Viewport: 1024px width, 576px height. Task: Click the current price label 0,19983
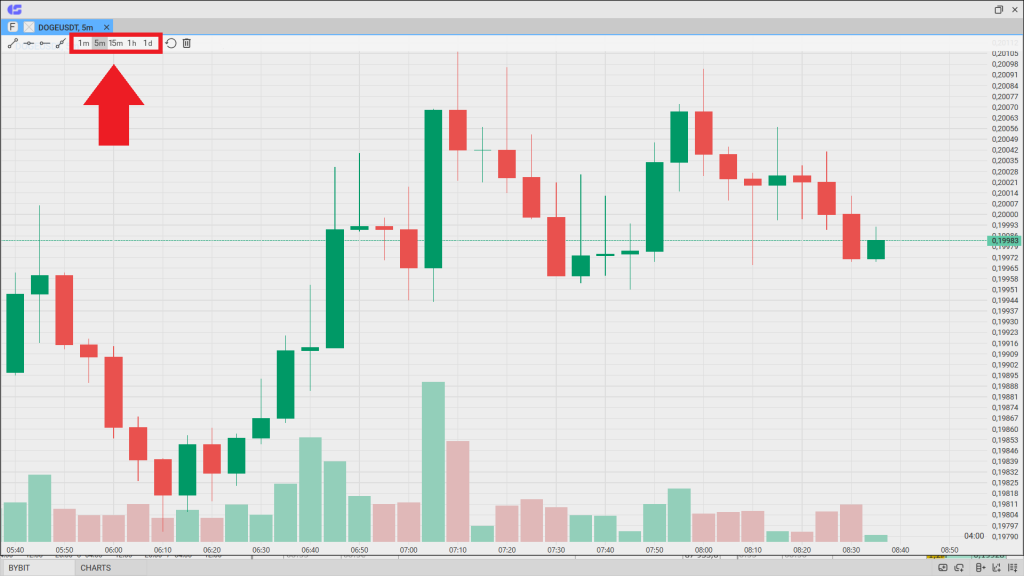click(1004, 241)
